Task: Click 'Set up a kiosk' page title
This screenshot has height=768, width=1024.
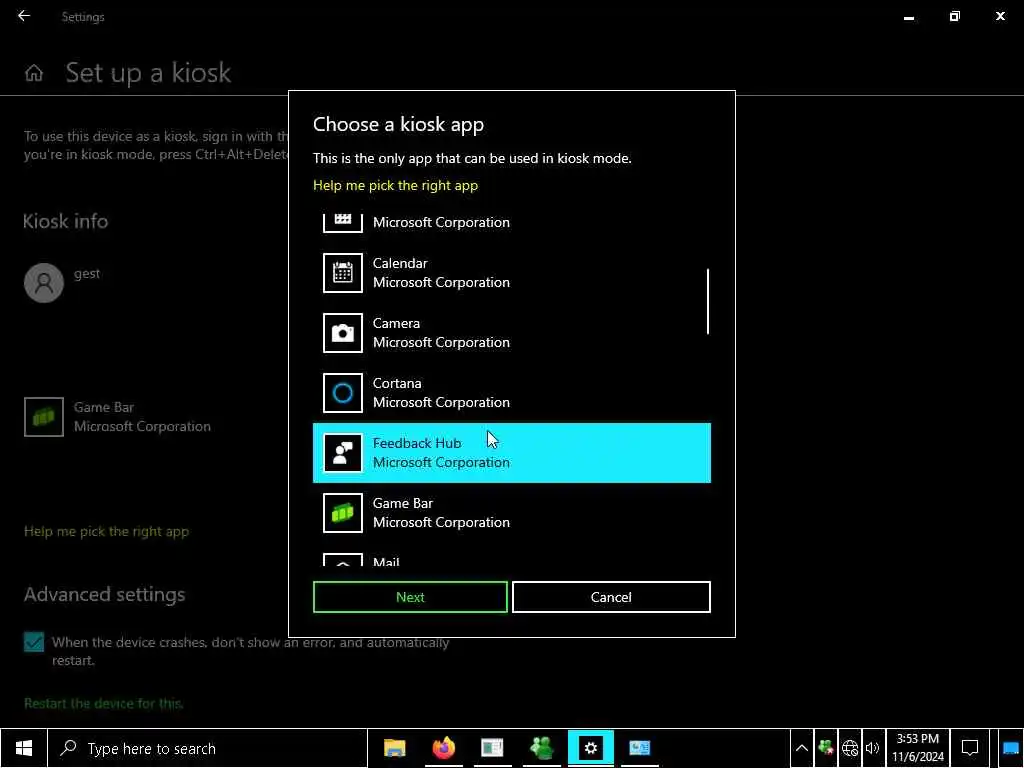Action: [x=148, y=73]
